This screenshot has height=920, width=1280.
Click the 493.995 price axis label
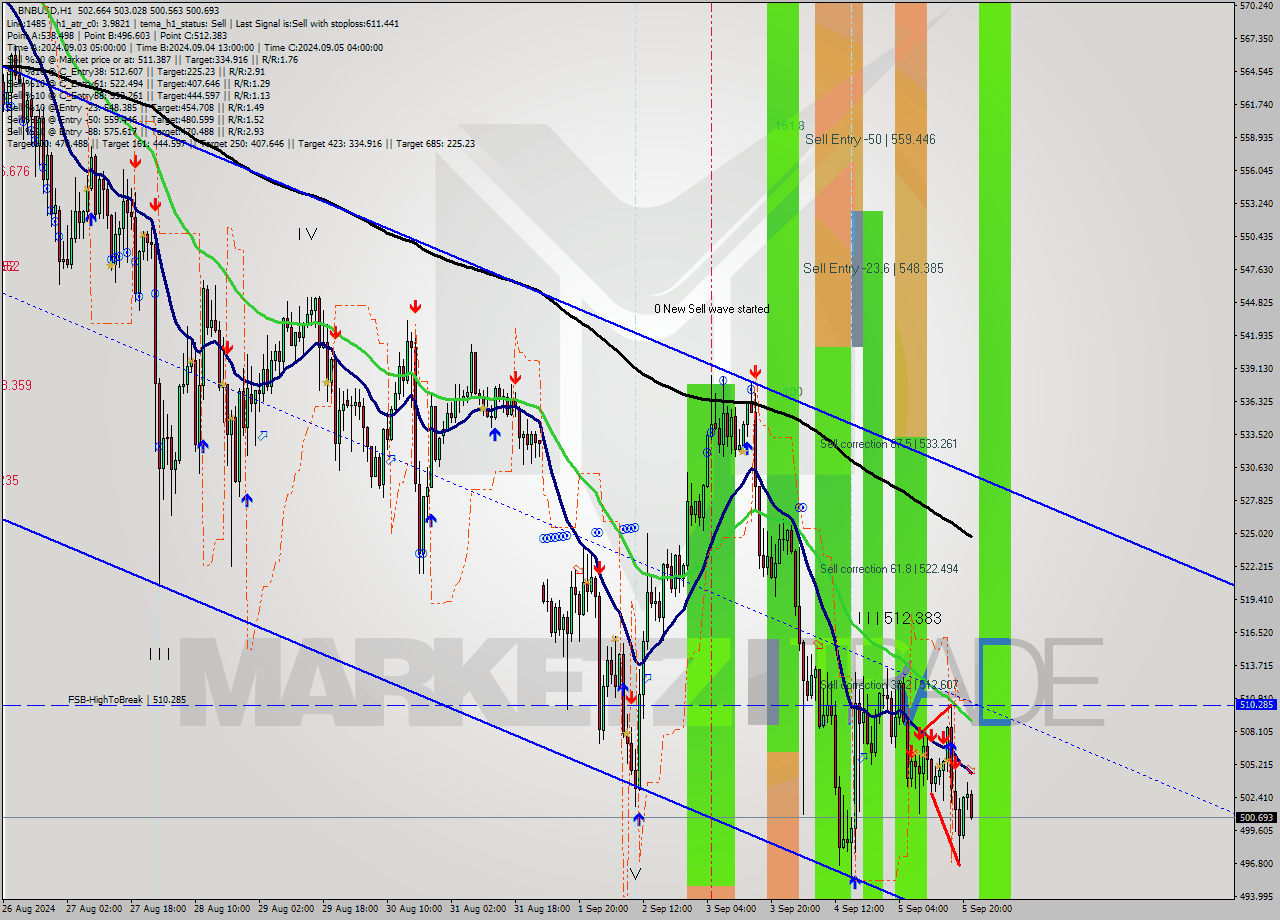1255,896
